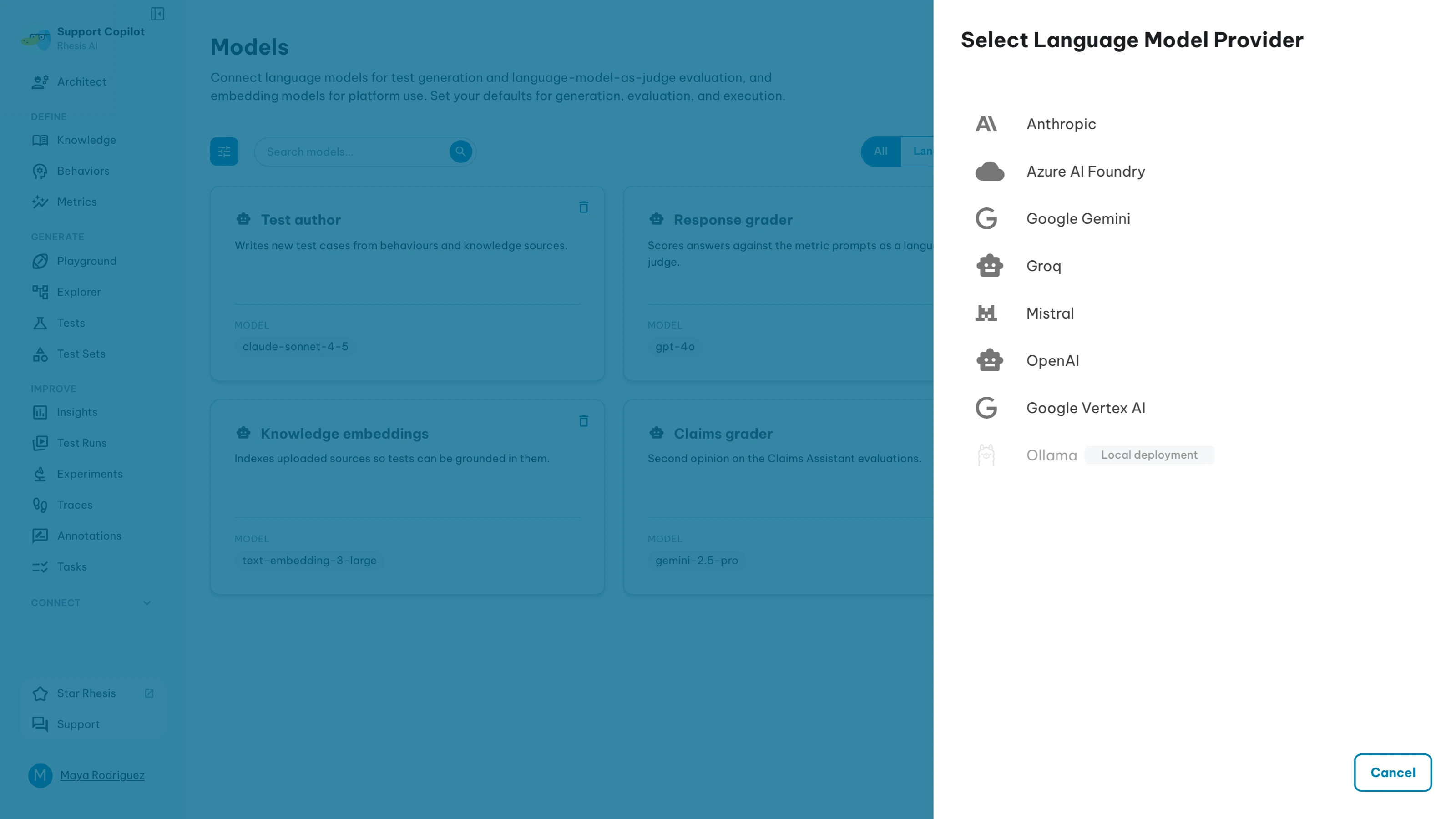Delete the Test author model

[584, 207]
